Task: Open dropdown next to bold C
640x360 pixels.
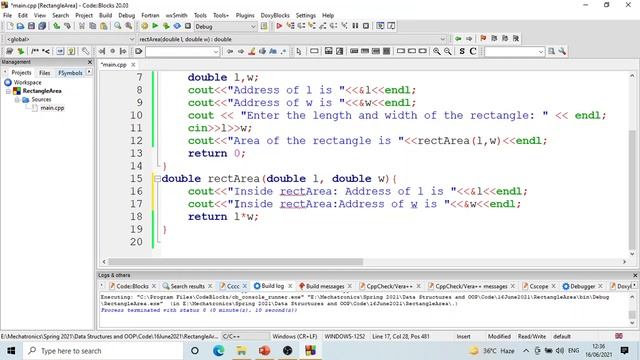Action: (540, 52)
